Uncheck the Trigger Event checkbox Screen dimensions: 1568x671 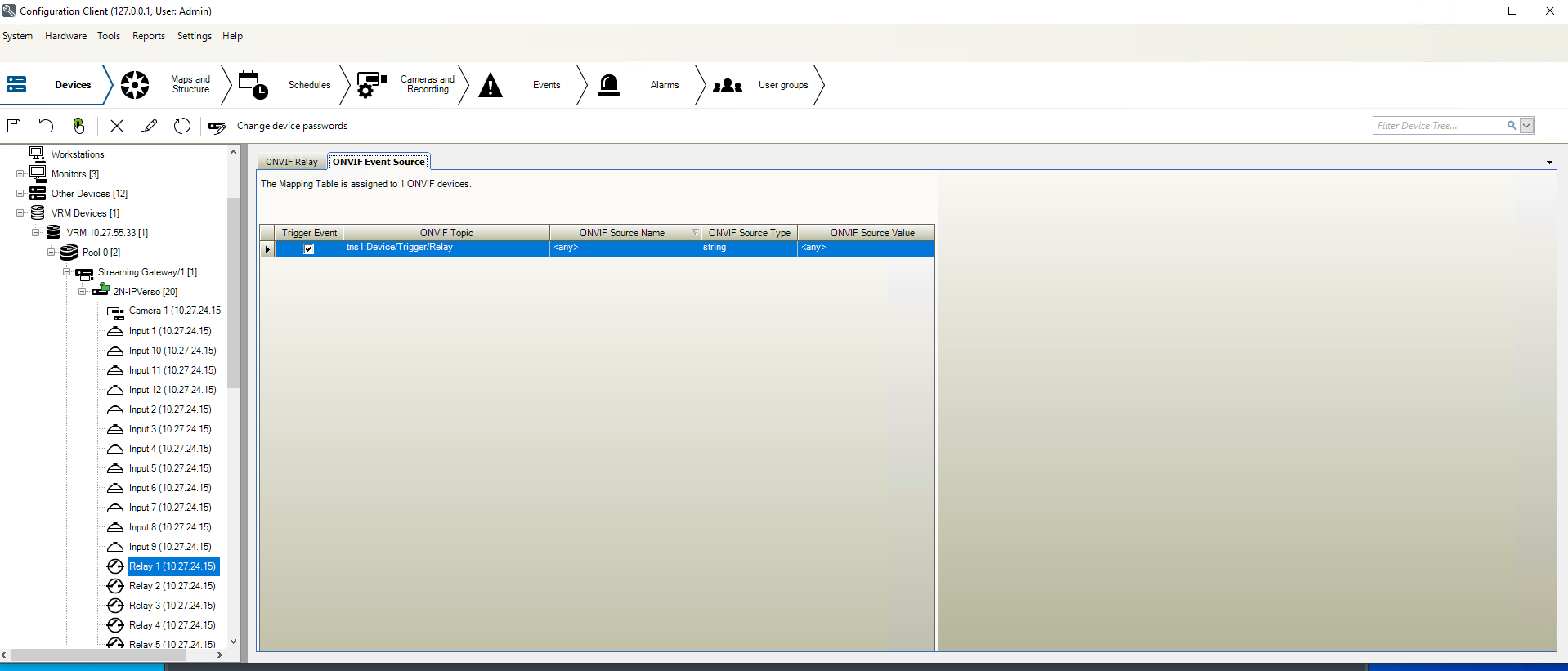pos(309,248)
